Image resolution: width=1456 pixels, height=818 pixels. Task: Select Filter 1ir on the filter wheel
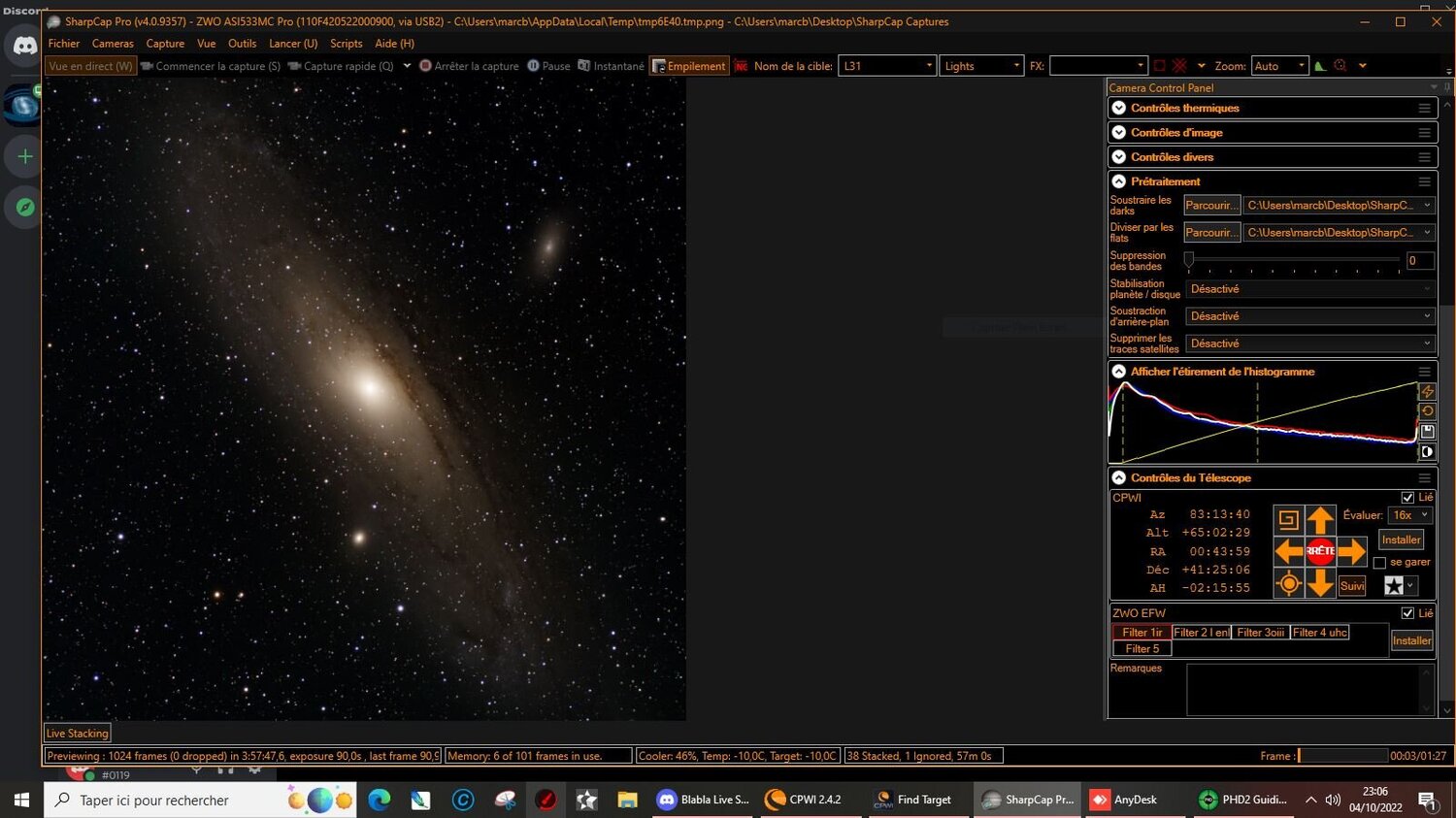point(1142,633)
